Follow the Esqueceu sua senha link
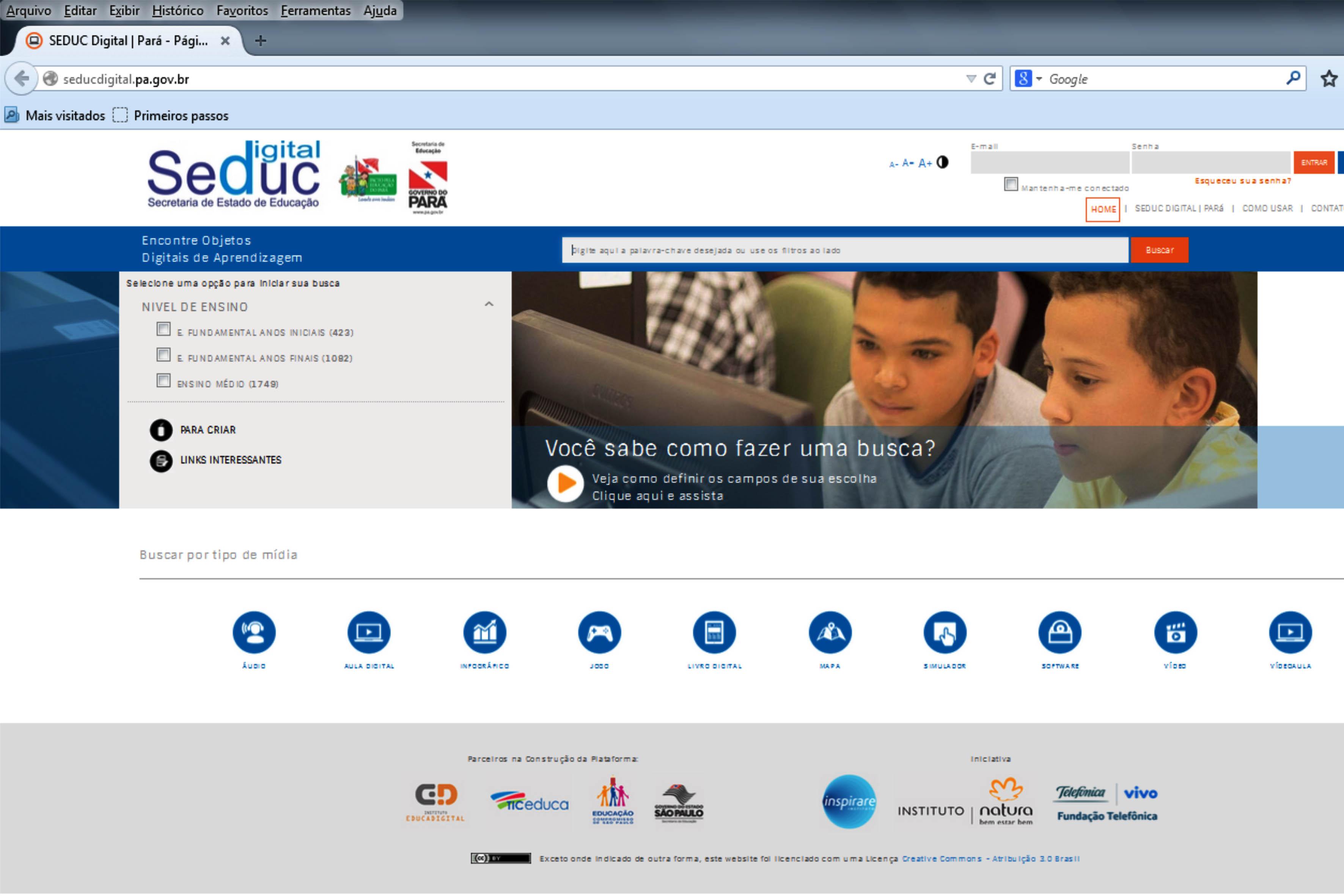This screenshot has height=896, width=1344. tap(1243, 181)
